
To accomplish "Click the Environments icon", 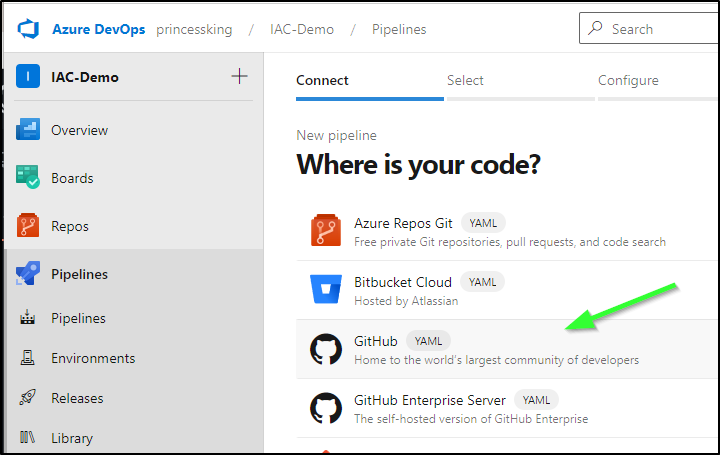I will coord(28,357).
